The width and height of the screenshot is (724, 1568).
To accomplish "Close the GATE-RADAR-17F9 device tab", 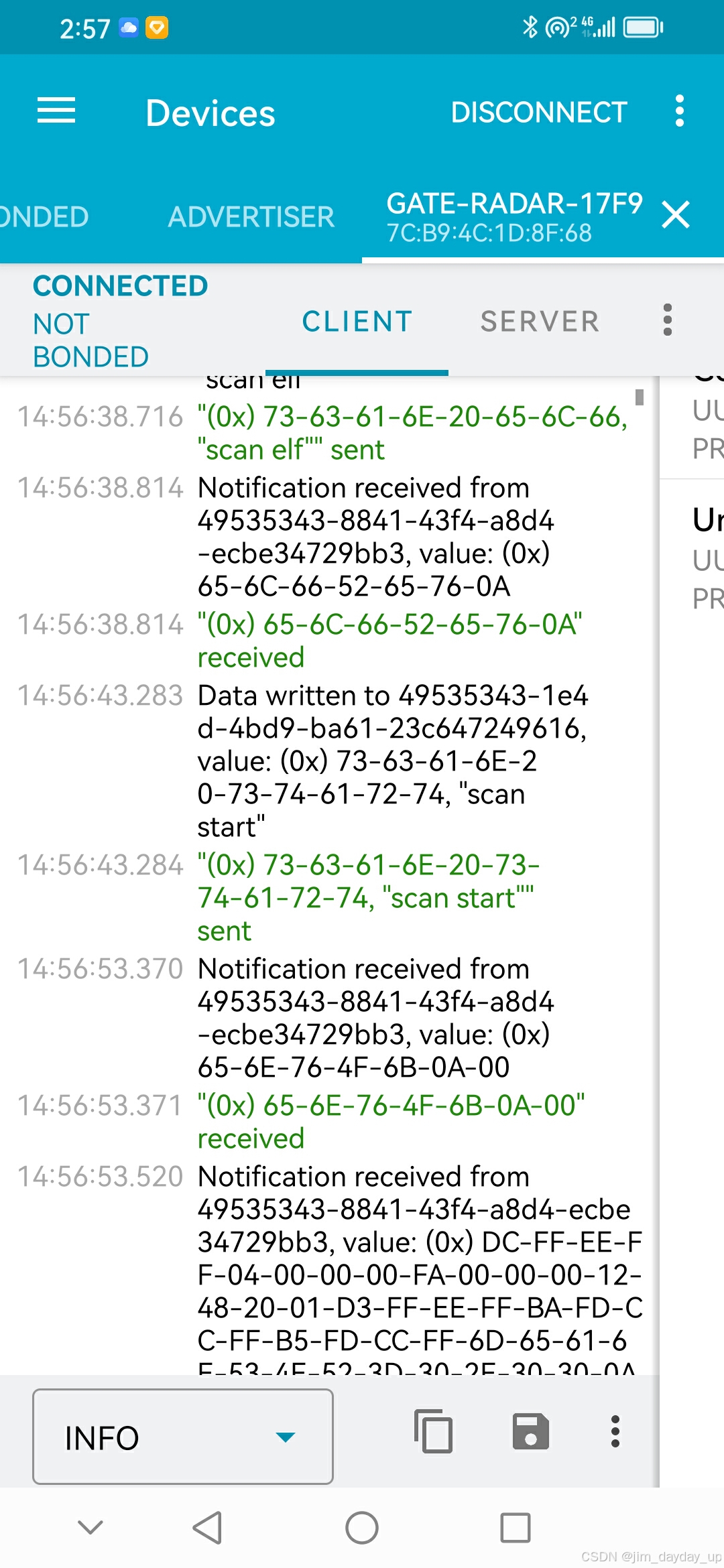I will click(x=676, y=216).
